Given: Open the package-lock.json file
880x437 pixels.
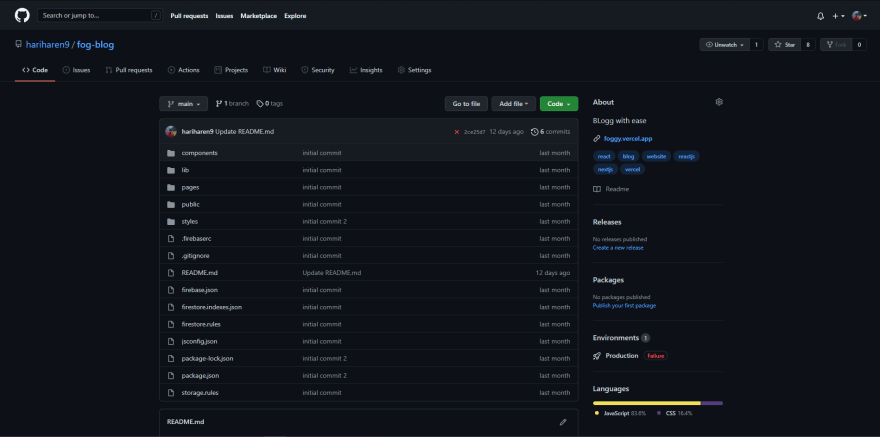Looking at the screenshot, I should click(208, 358).
